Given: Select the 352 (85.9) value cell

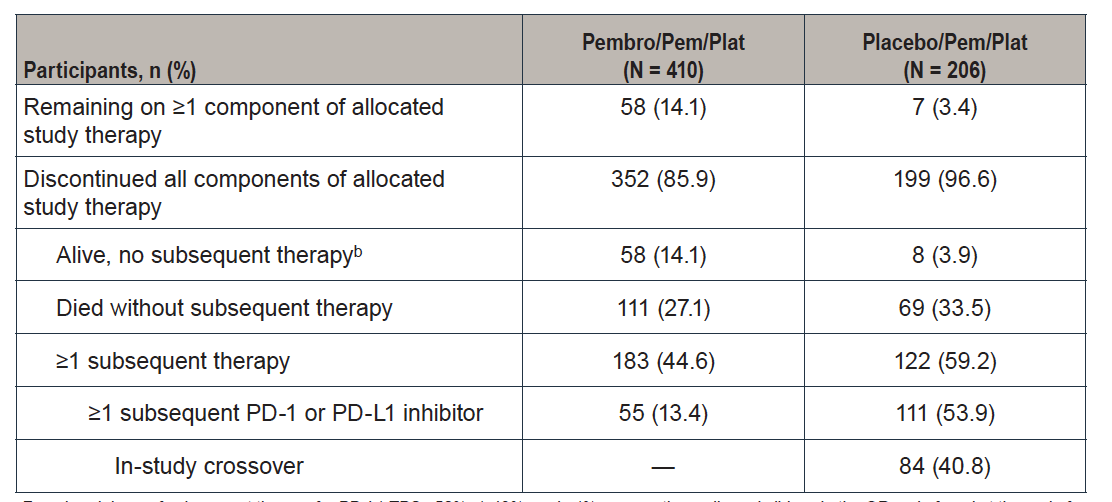Looking at the screenshot, I should 664,180.
